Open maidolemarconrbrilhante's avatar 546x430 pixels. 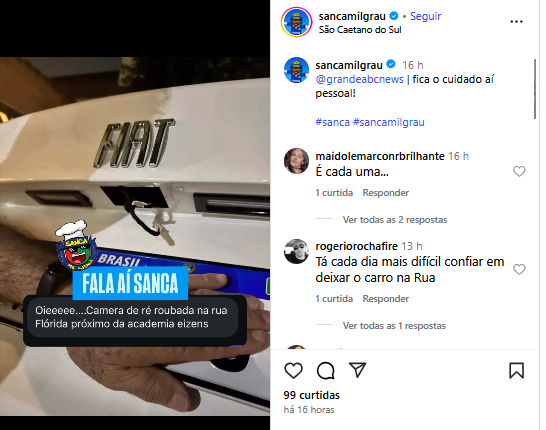[296, 161]
